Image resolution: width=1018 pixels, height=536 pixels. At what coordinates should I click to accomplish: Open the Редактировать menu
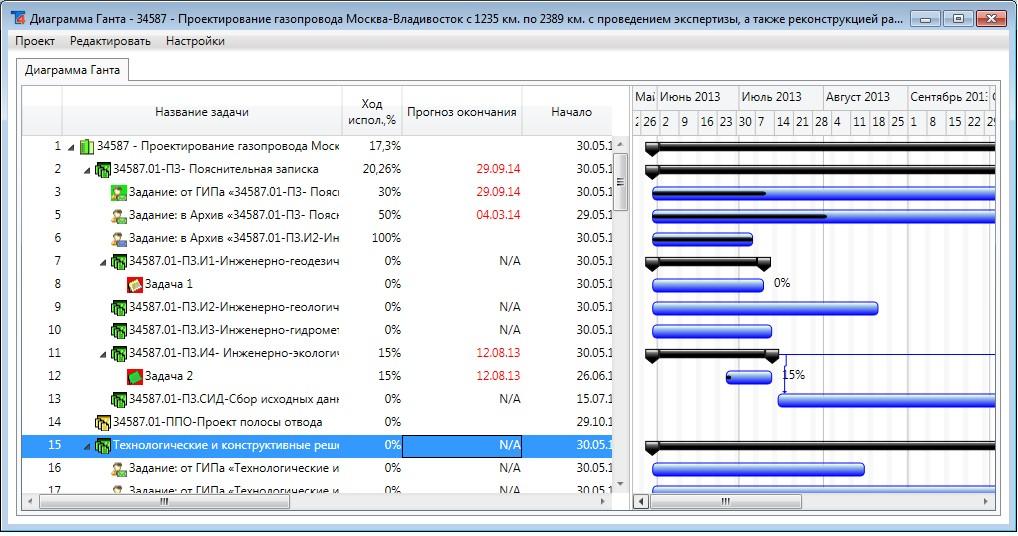tap(110, 41)
